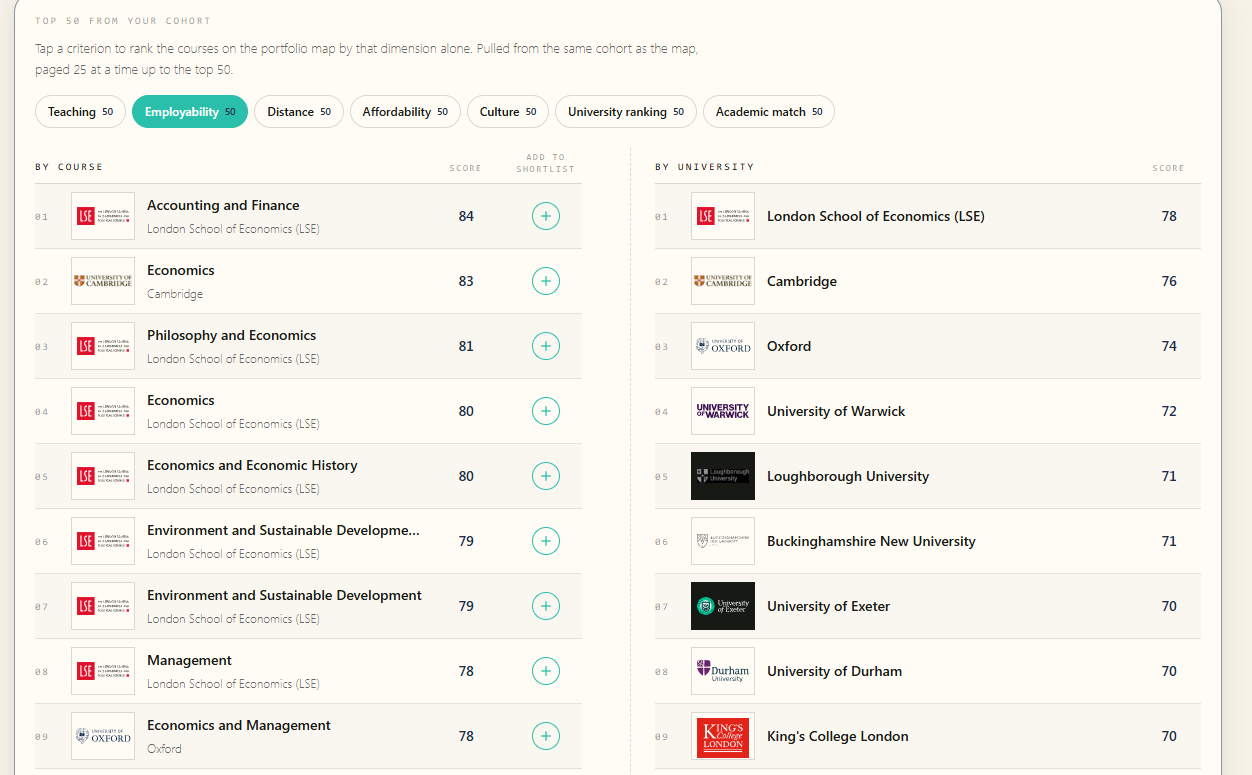This screenshot has width=1252, height=775.
Task: Add rank 06 Environment course to shortlist
Action: [545, 541]
